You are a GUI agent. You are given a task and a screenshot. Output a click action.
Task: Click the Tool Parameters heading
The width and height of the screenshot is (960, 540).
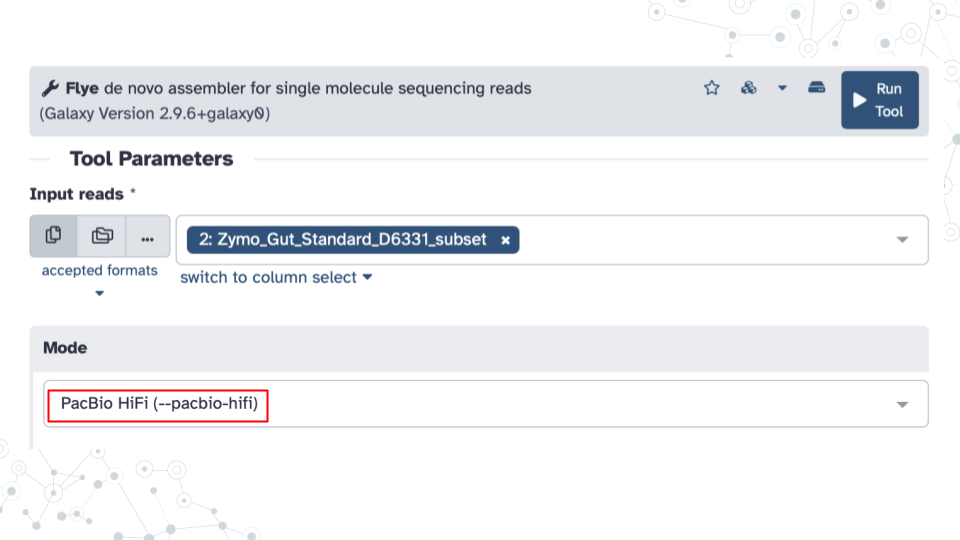(x=151, y=159)
